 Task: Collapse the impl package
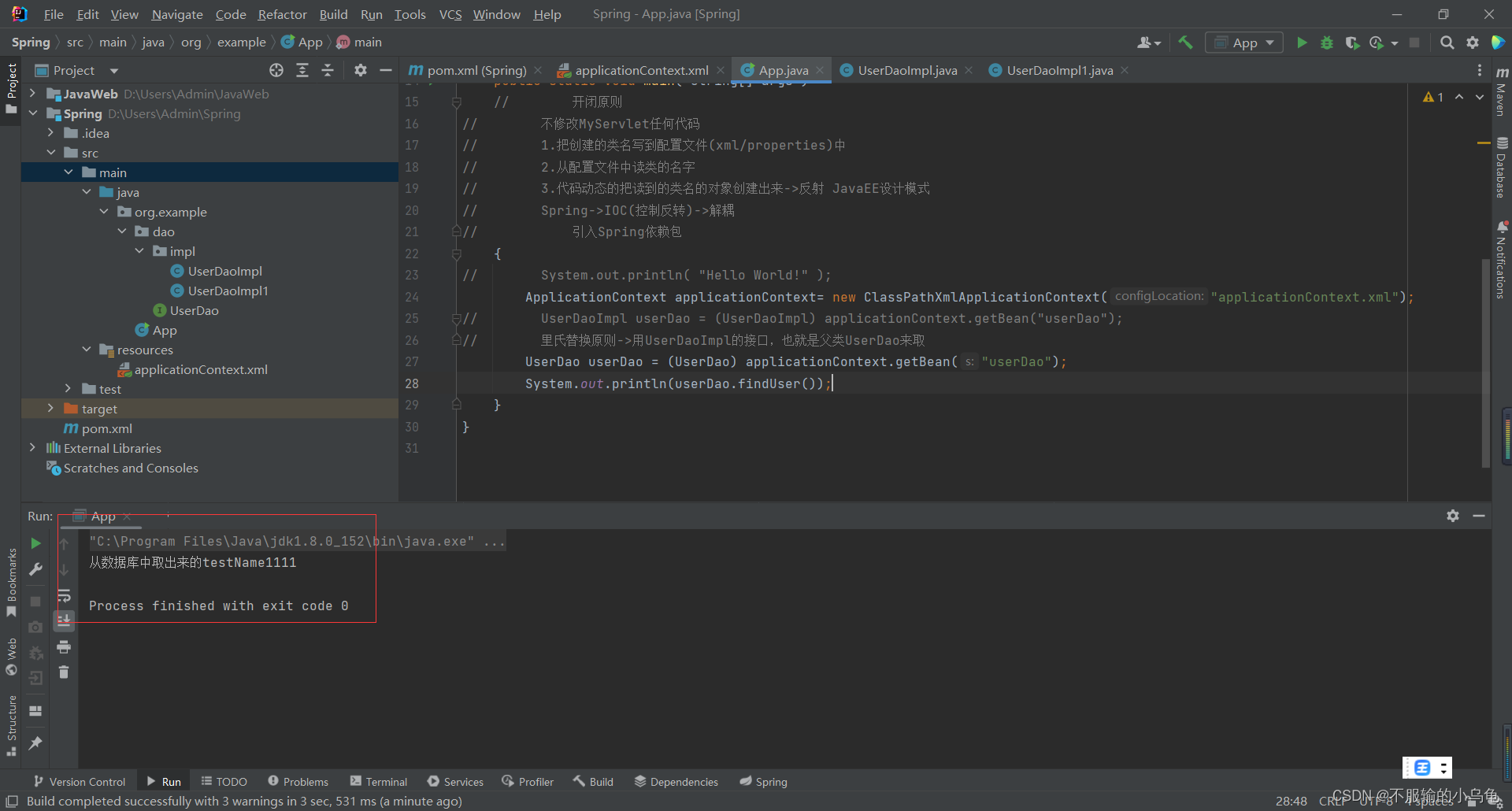pyautogui.click(x=139, y=251)
